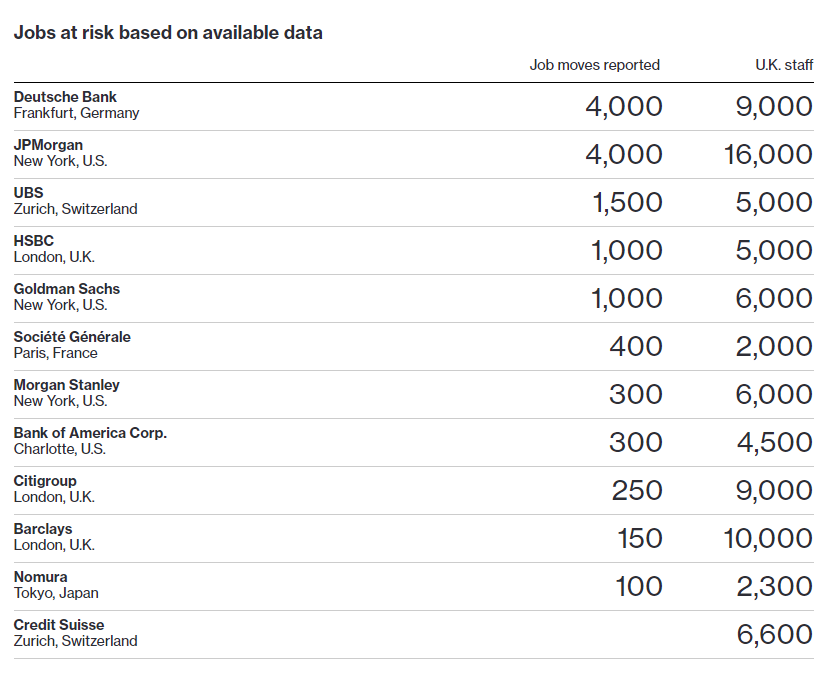Select the 'Charlotte, U.S.' location text

pyautogui.click(x=60, y=449)
